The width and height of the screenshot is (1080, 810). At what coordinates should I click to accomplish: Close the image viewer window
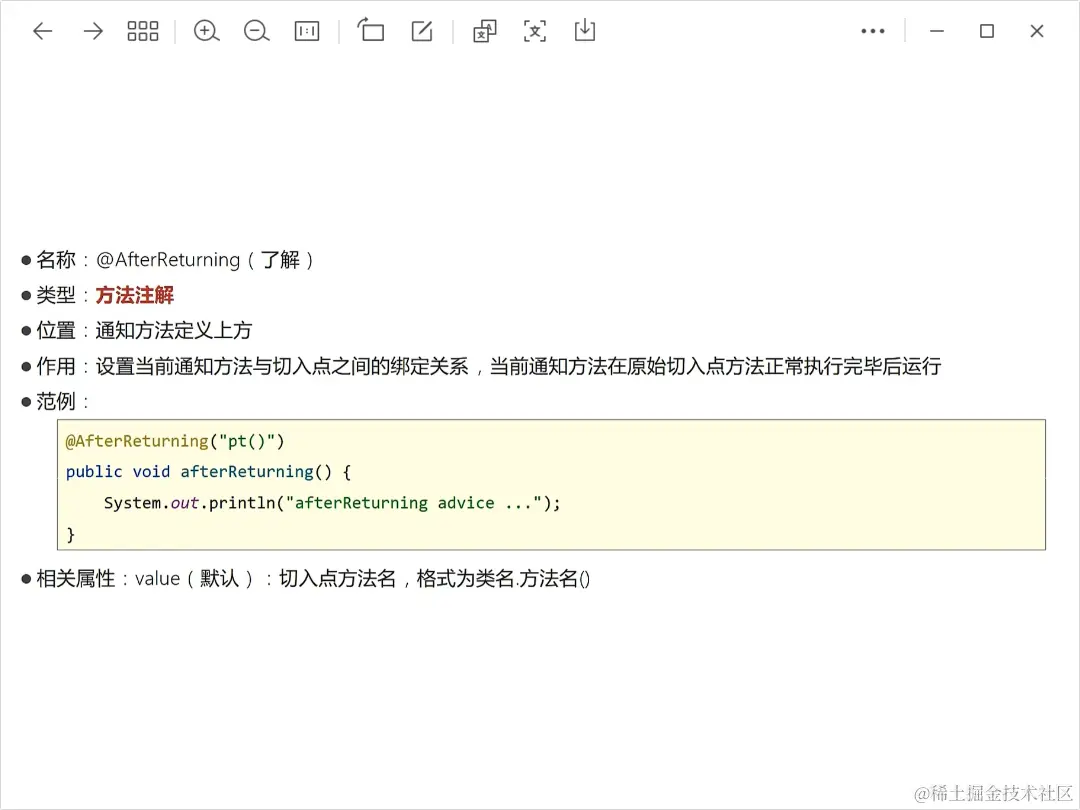point(1037,31)
